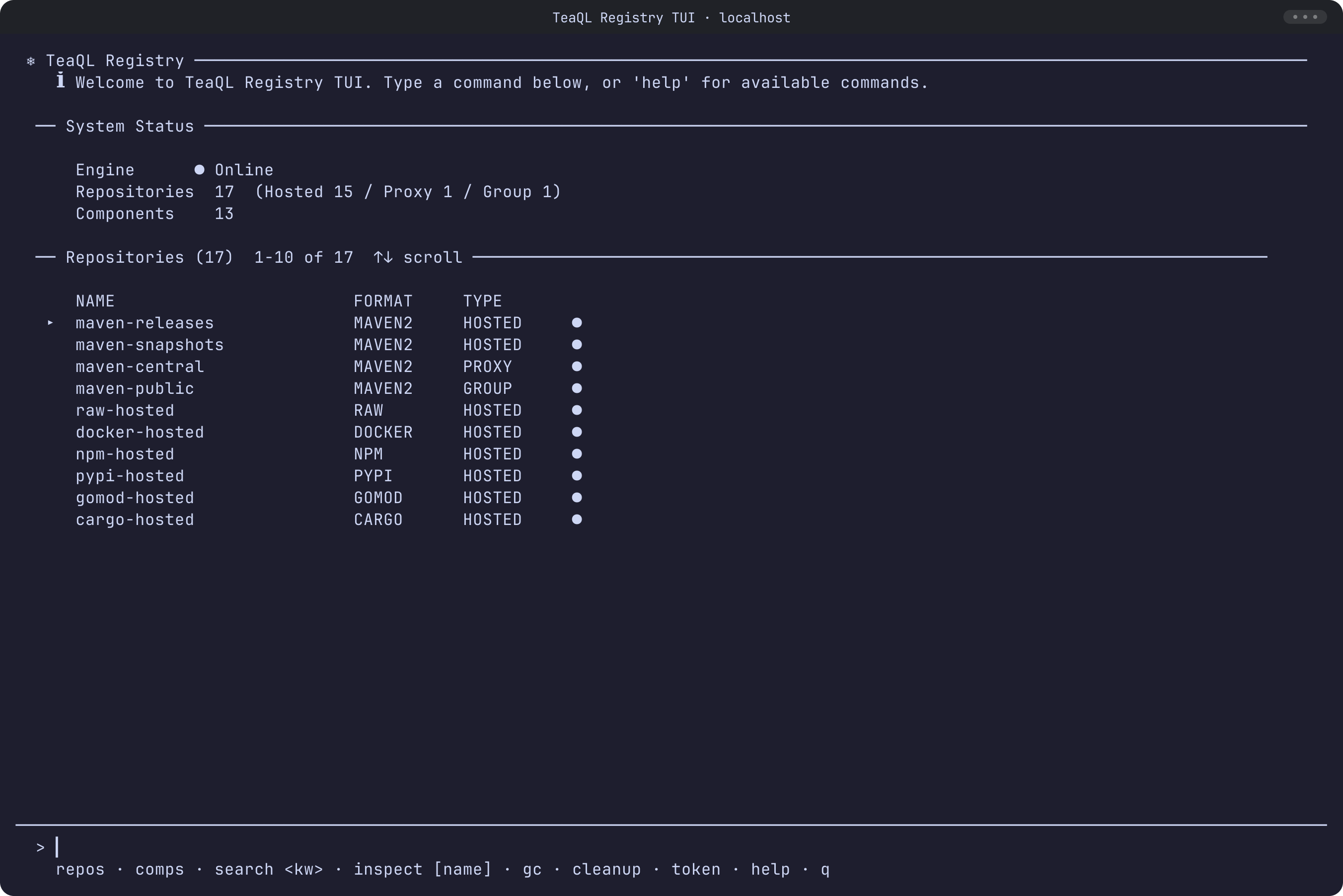Viewport: 1343px width, 896px height.
Task: Select the cargo-hosted repository name
Action: click(135, 520)
